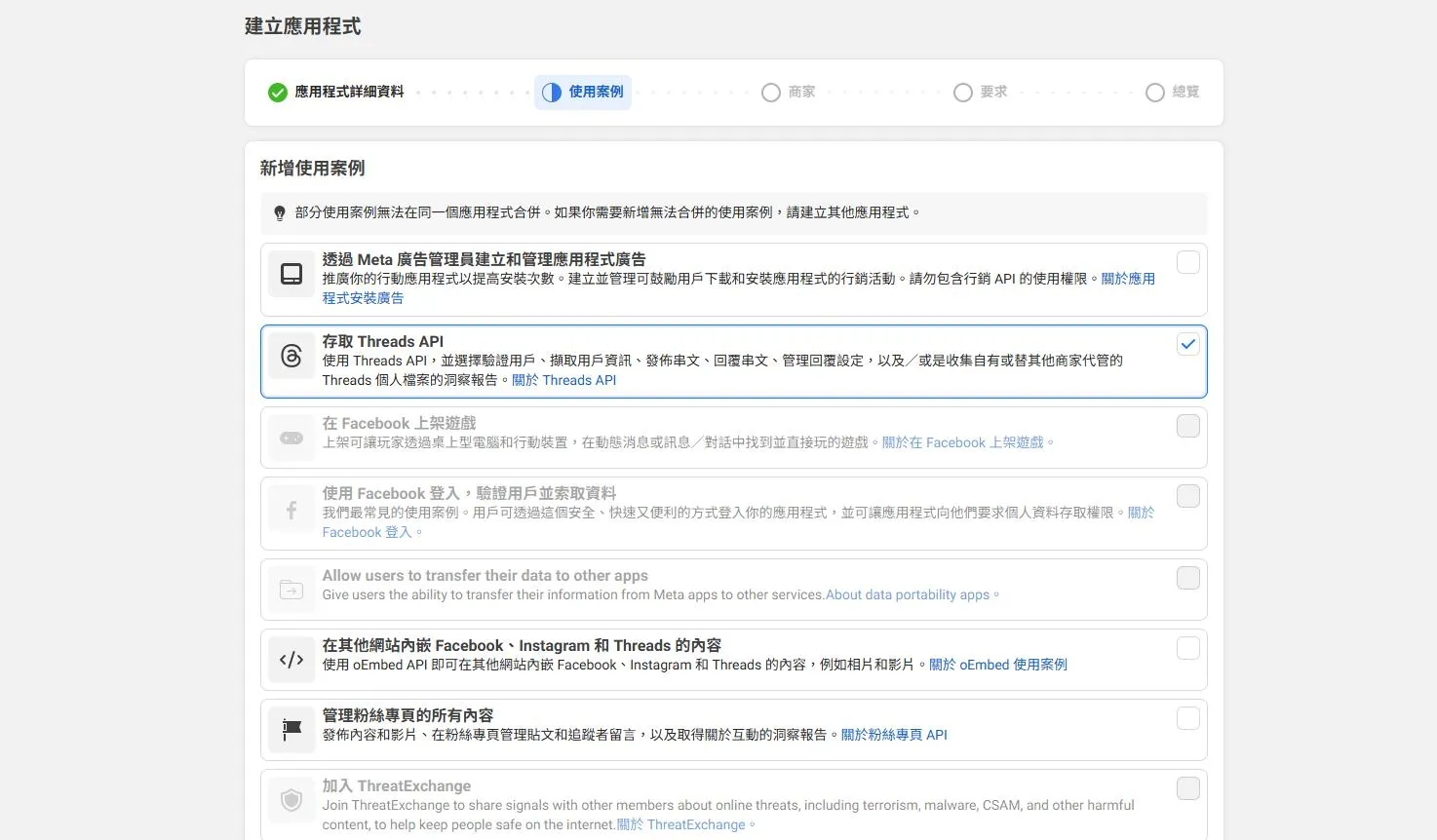Check the 加入 ThreatExchange checkbox
This screenshot has width=1437, height=840.
(x=1187, y=787)
